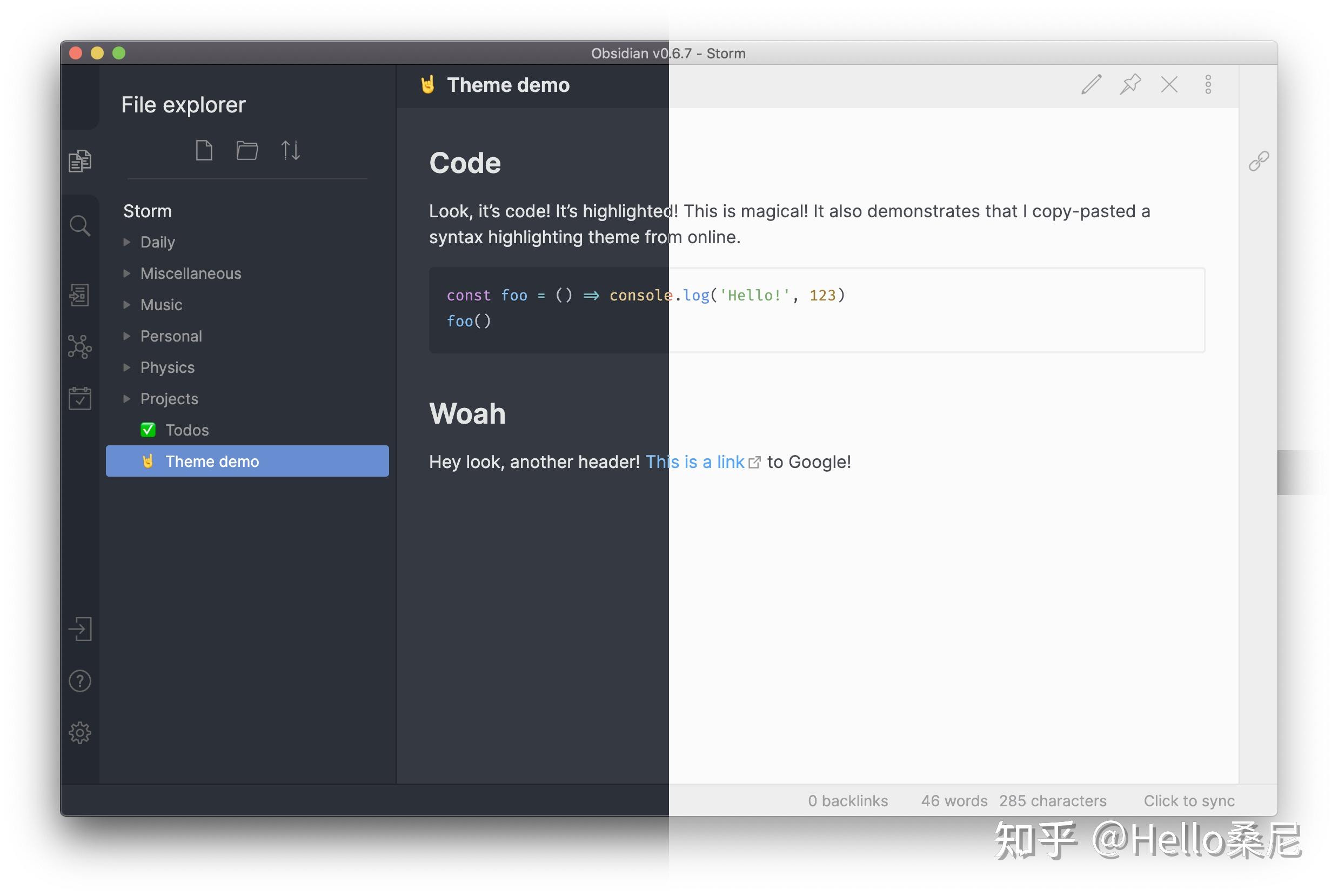The height and width of the screenshot is (896, 1338).
Task: Click the new folder icon
Action: [247, 150]
